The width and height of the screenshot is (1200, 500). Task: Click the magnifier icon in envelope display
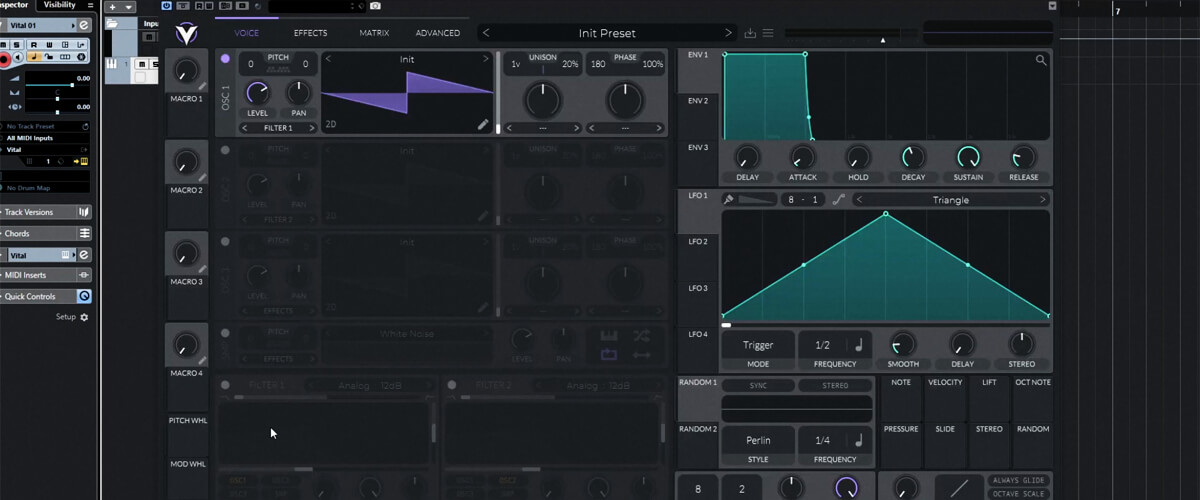pyautogui.click(x=1041, y=61)
